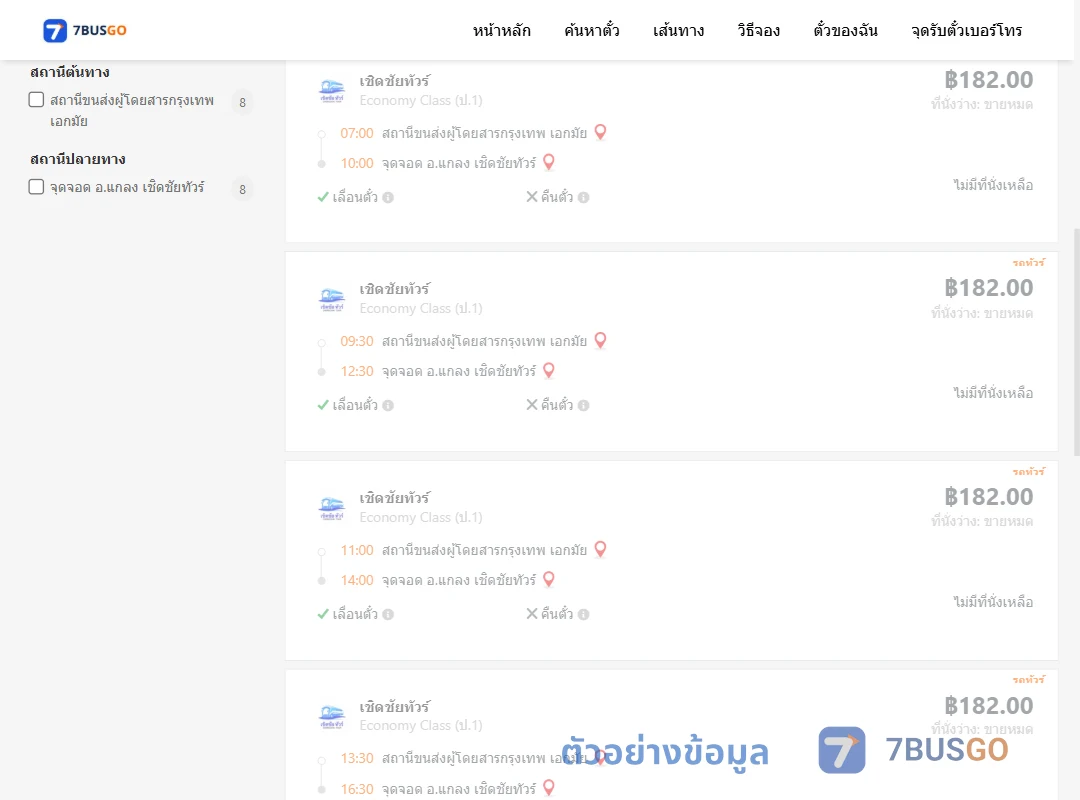Click green check icon on 07:00 trip
Screen dimensions: 1080x800
coord(323,197)
